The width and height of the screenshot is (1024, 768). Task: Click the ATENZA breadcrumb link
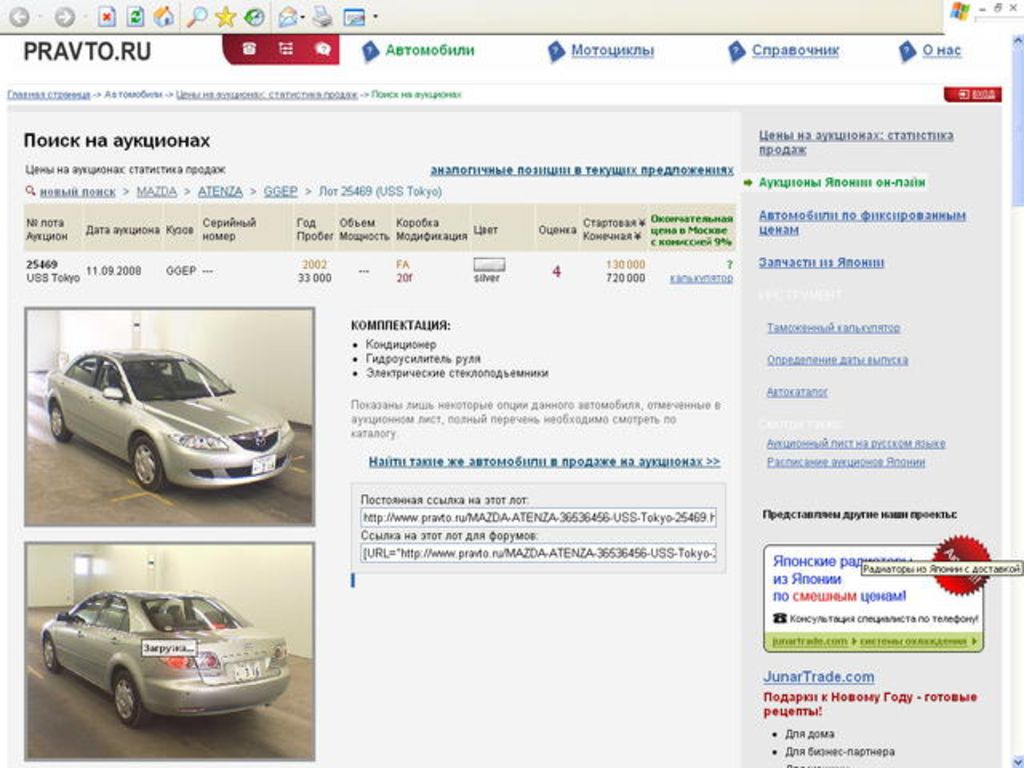219,191
